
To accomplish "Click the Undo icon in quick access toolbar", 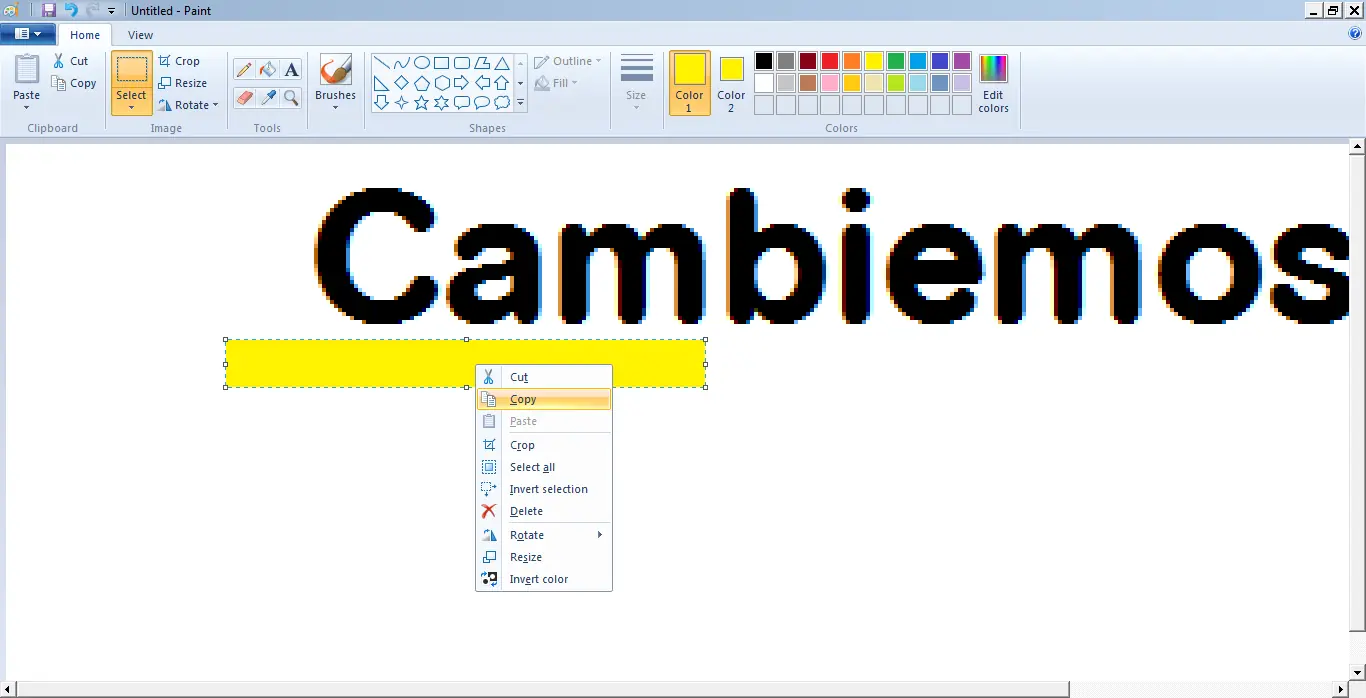I will [x=70, y=10].
